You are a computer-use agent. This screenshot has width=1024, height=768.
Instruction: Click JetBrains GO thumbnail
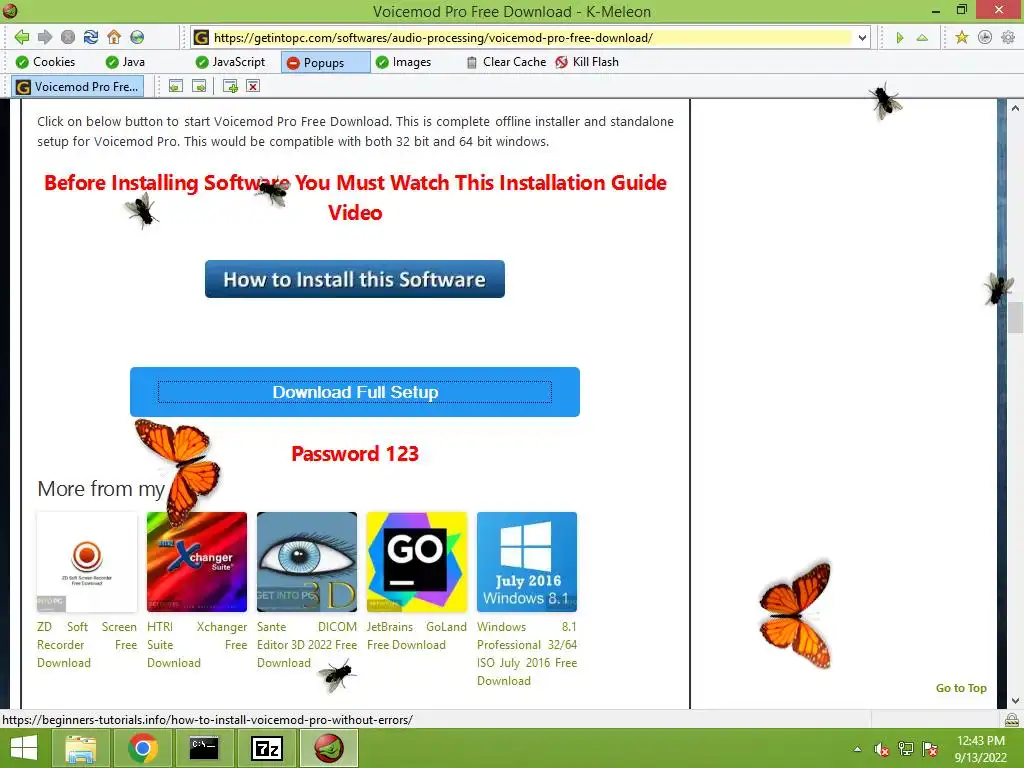point(417,562)
